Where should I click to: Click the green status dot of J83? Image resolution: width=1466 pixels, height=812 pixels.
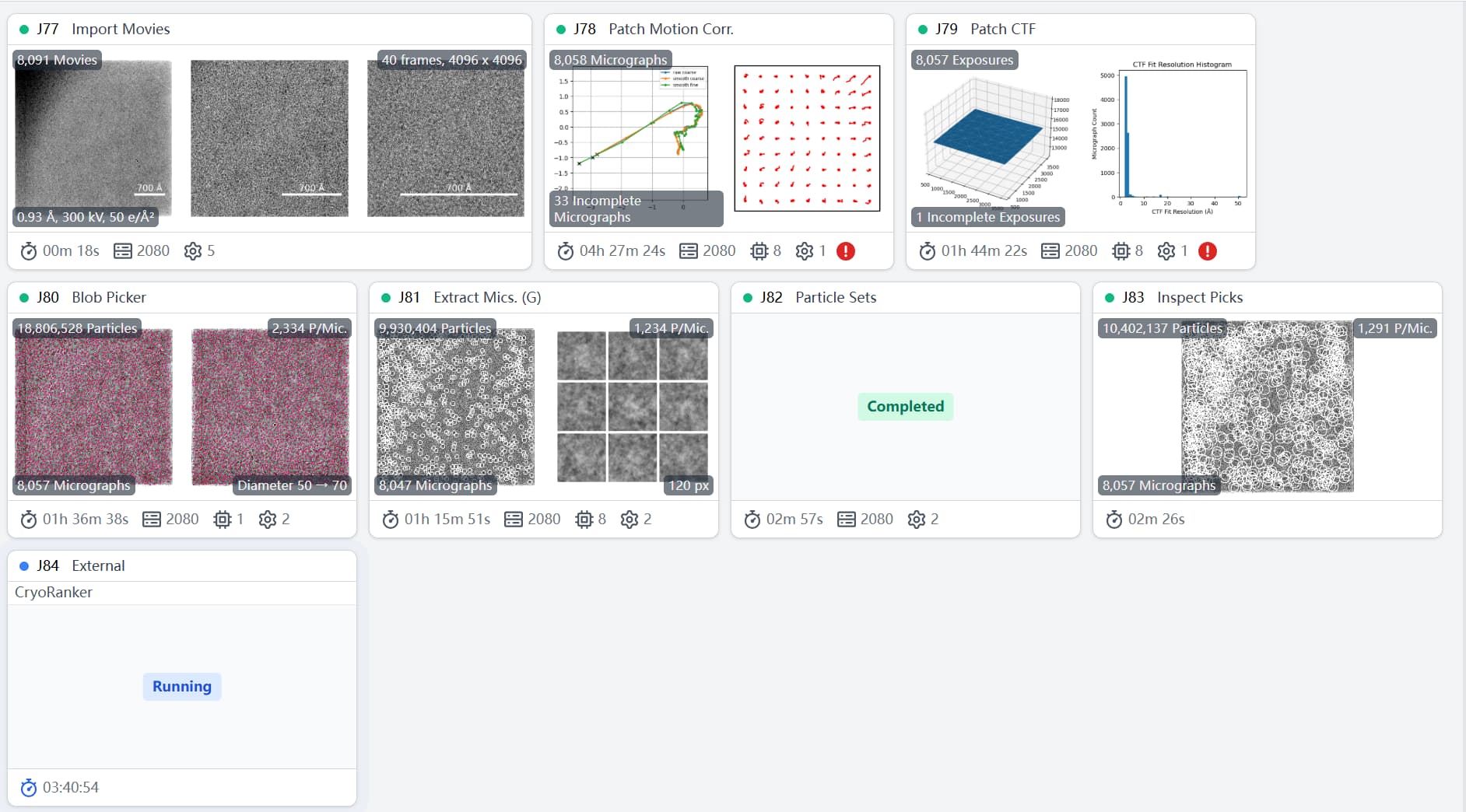coord(1110,298)
